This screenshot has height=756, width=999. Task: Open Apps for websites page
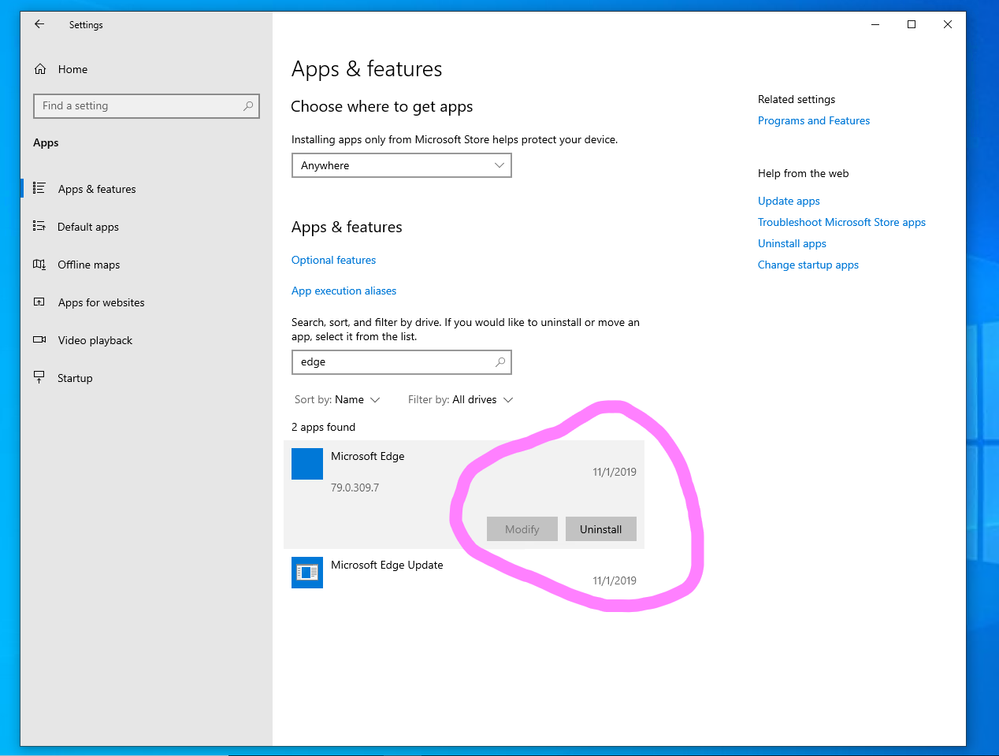(x=147, y=303)
